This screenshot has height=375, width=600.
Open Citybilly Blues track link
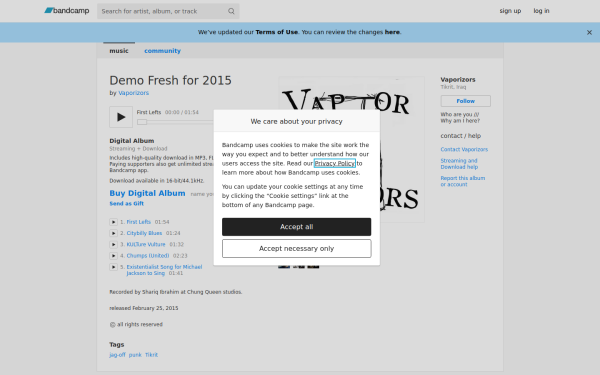tap(144, 233)
